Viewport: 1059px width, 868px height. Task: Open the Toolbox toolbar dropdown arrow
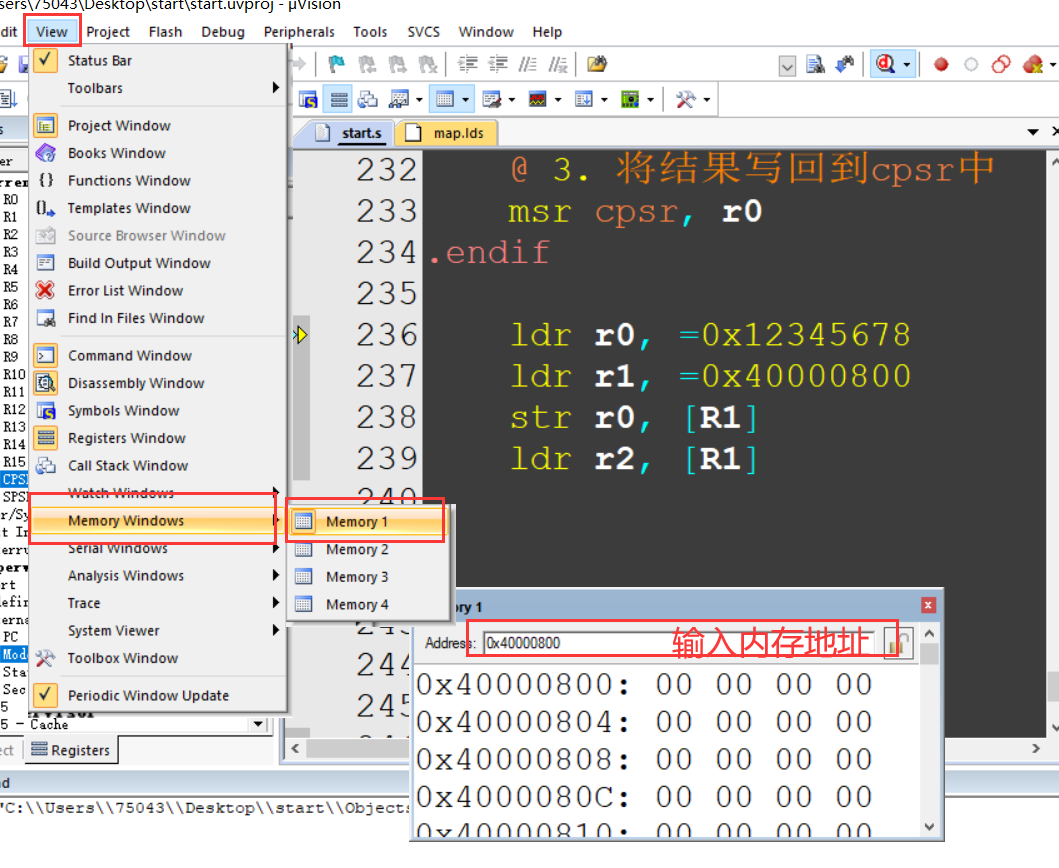click(x=706, y=100)
